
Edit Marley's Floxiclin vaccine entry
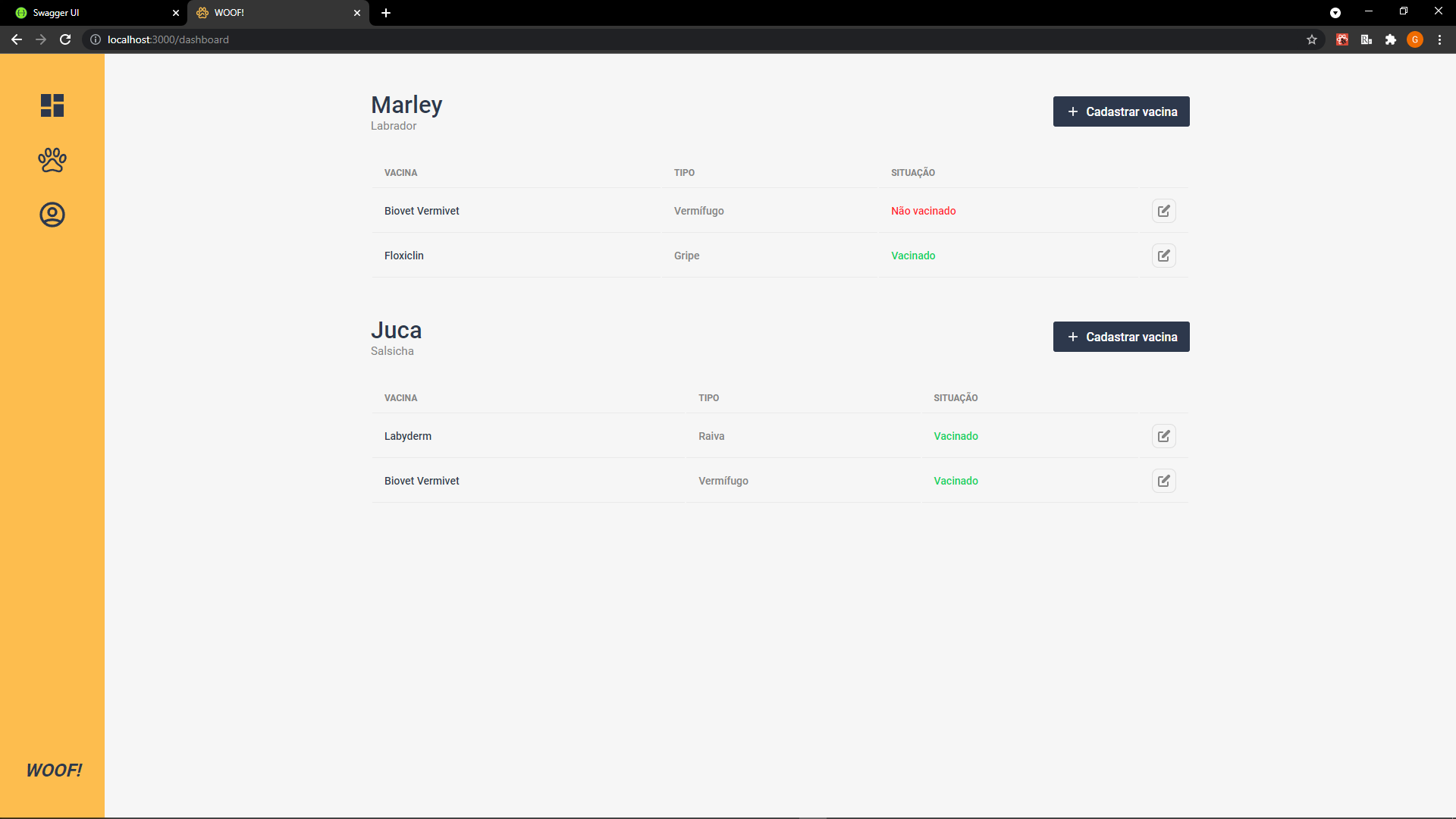(1163, 256)
